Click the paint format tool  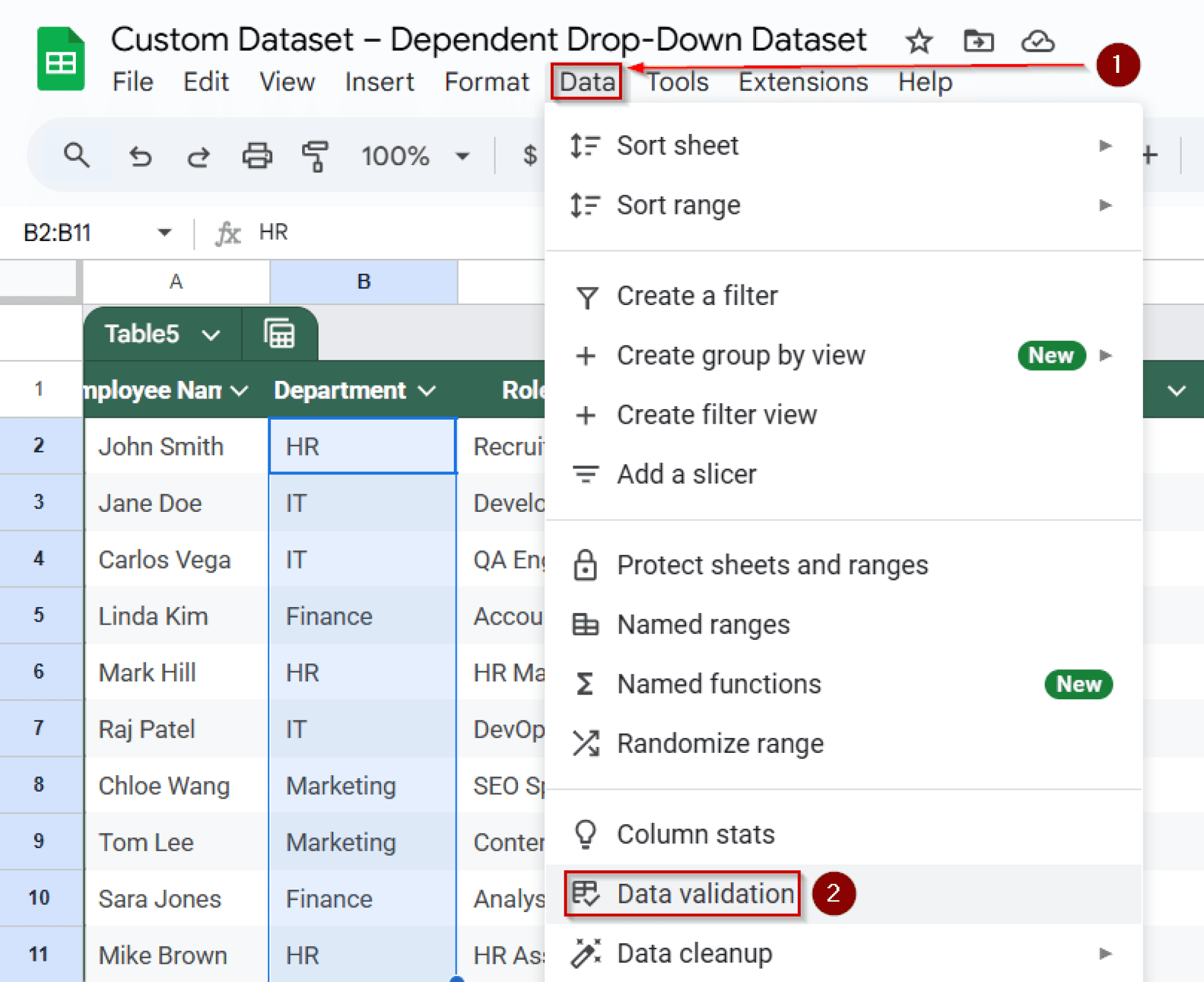point(315,156)
